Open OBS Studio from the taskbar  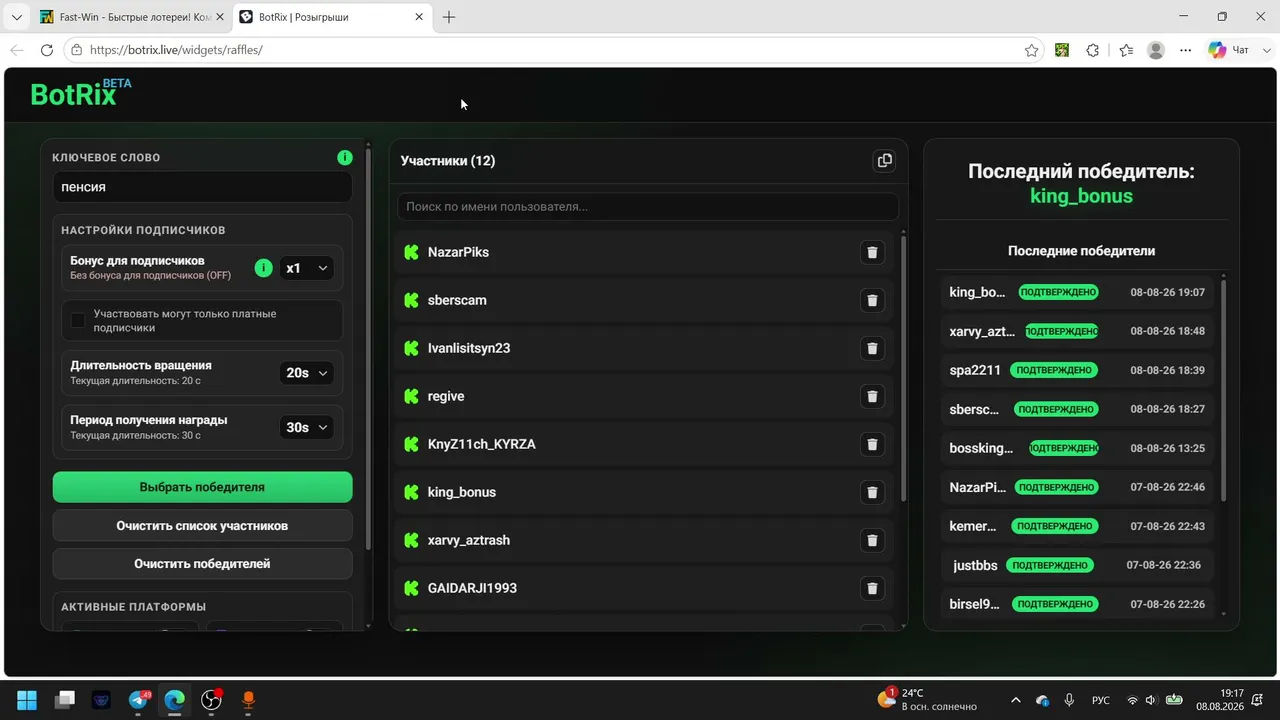pos(211,700)
